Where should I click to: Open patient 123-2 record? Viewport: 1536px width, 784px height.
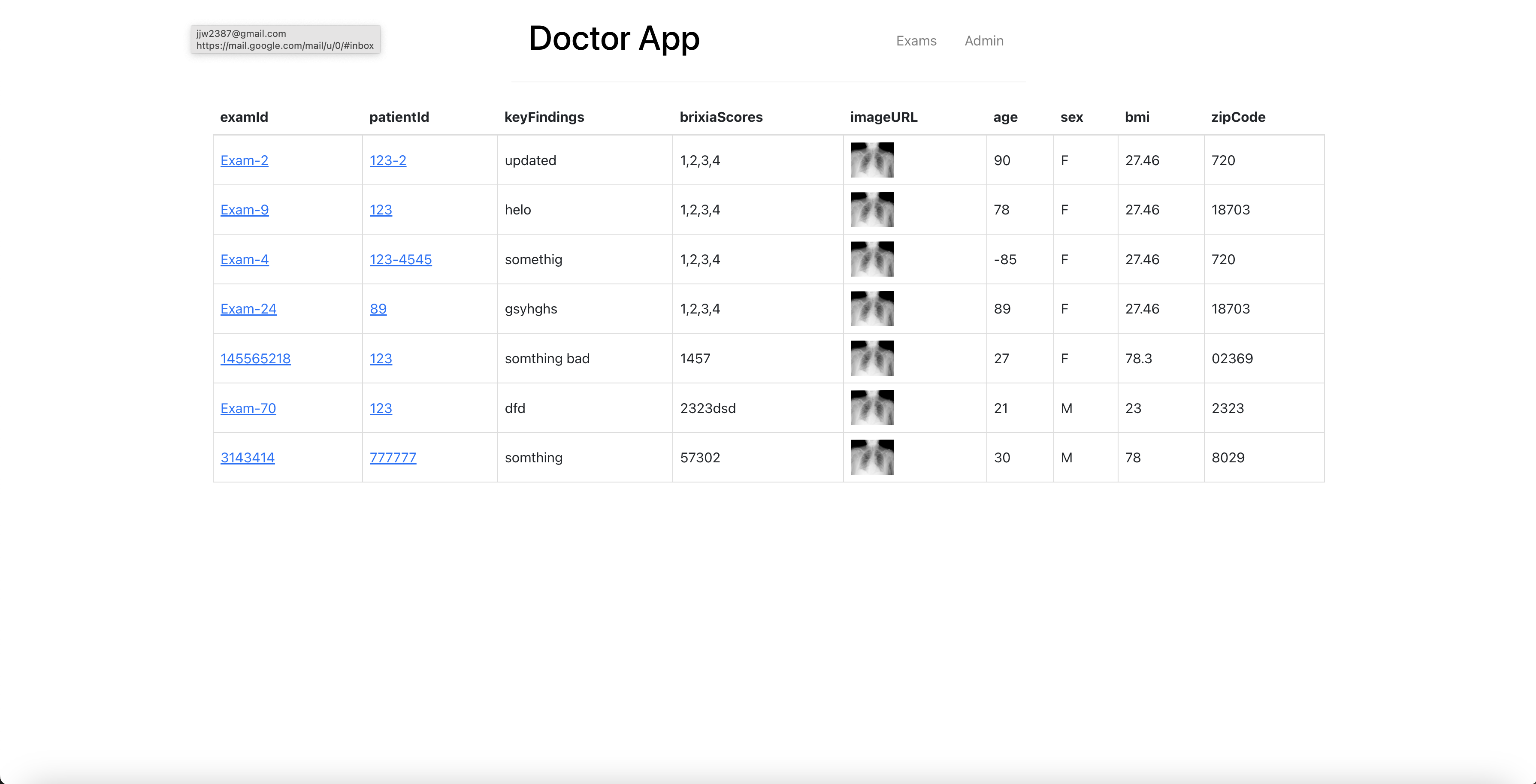point(387,160)
